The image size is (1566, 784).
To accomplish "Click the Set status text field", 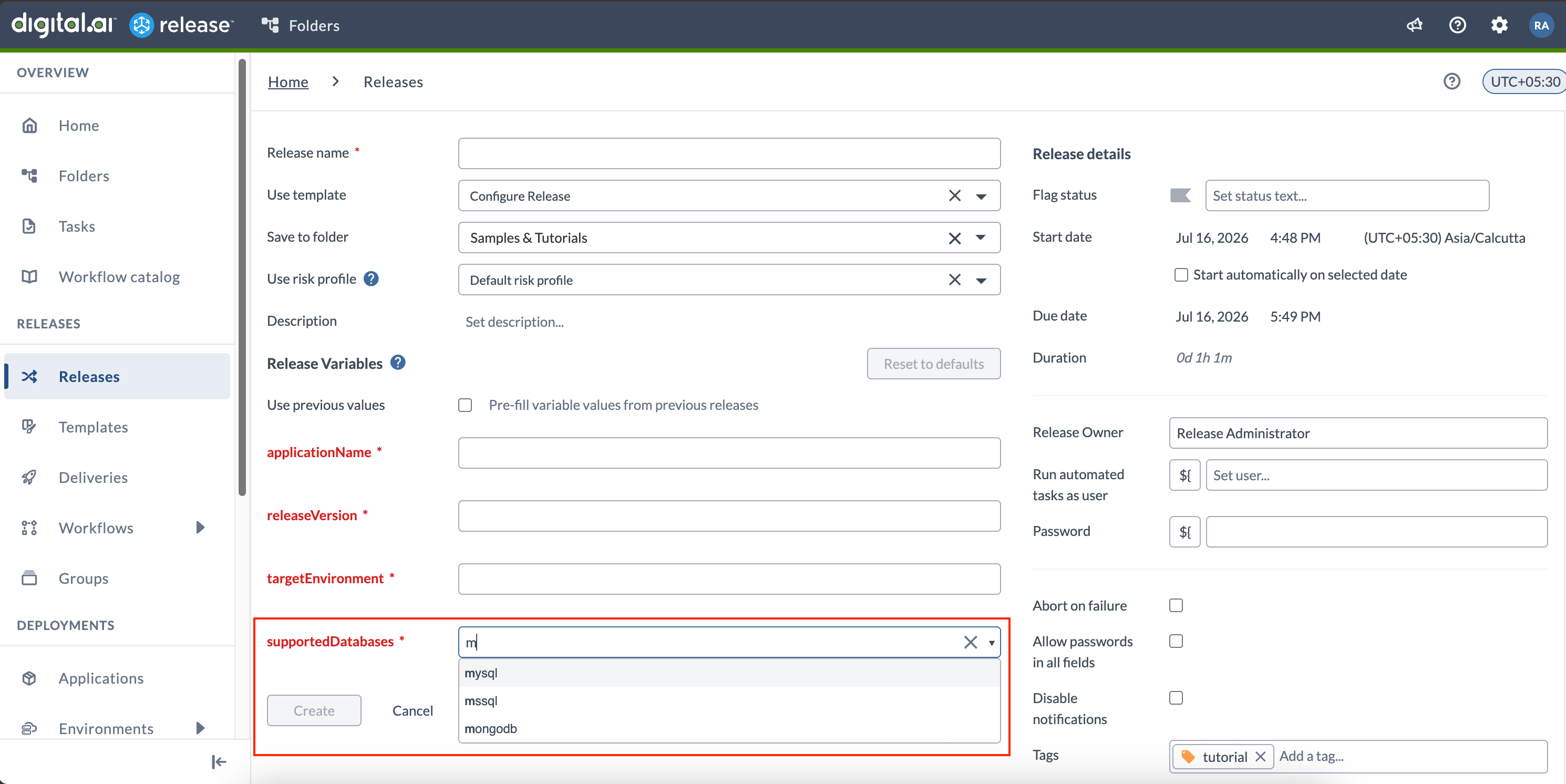I will pos(1347,195).
